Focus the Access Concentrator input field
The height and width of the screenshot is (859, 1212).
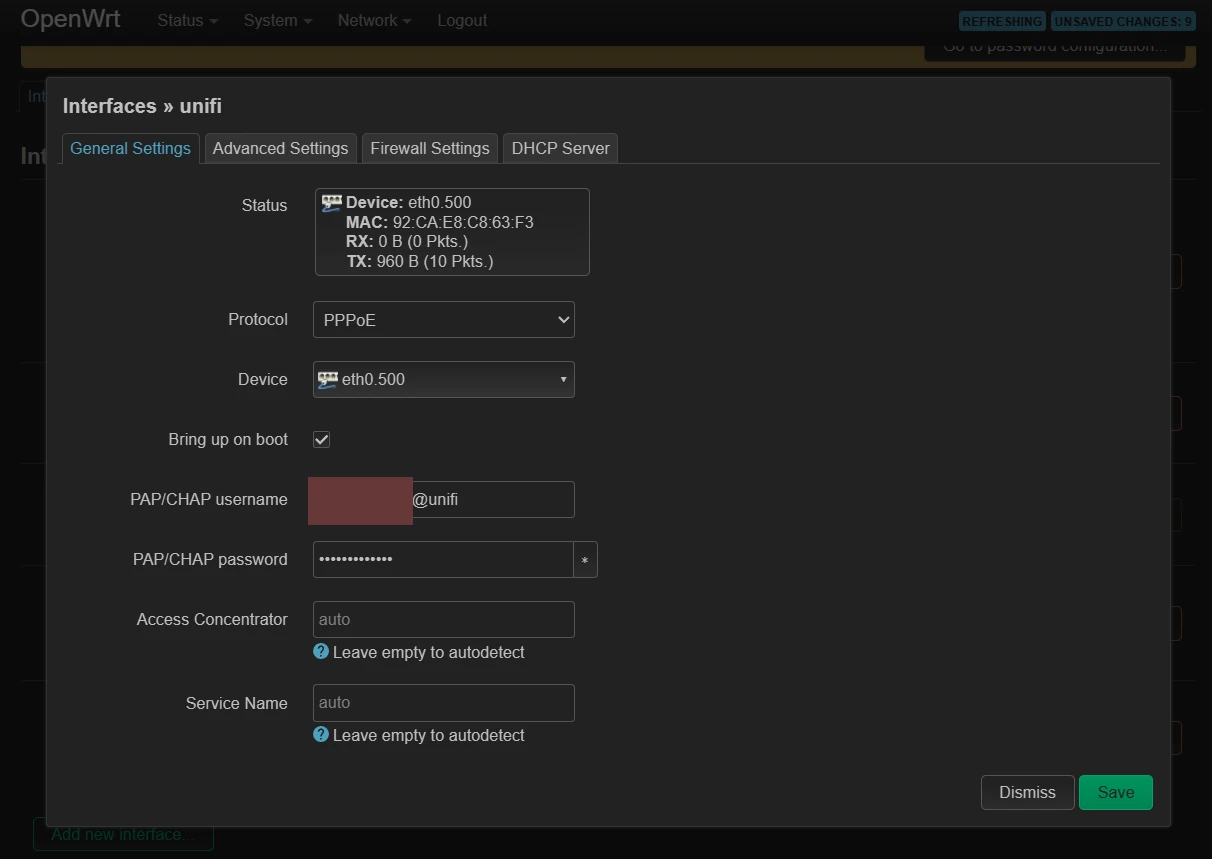click(x=443, y=619)
